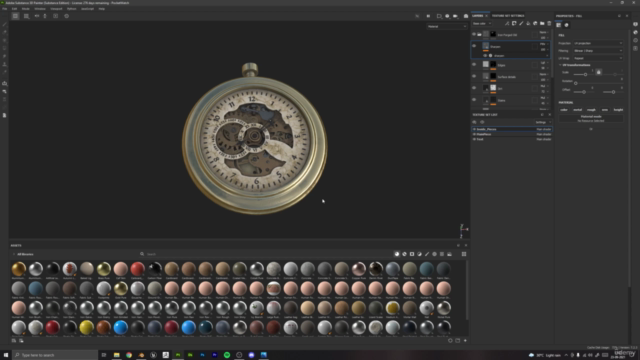The height and width of the screenshot is (360, 640).
Task: Select the Smudge tool
Action: pos(4,56)
